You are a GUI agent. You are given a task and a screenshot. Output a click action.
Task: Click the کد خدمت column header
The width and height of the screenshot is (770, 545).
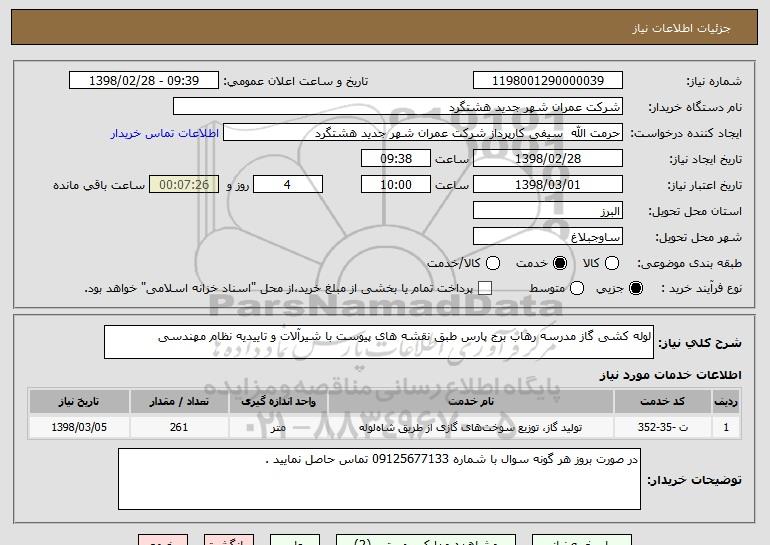tap(662, 402)
